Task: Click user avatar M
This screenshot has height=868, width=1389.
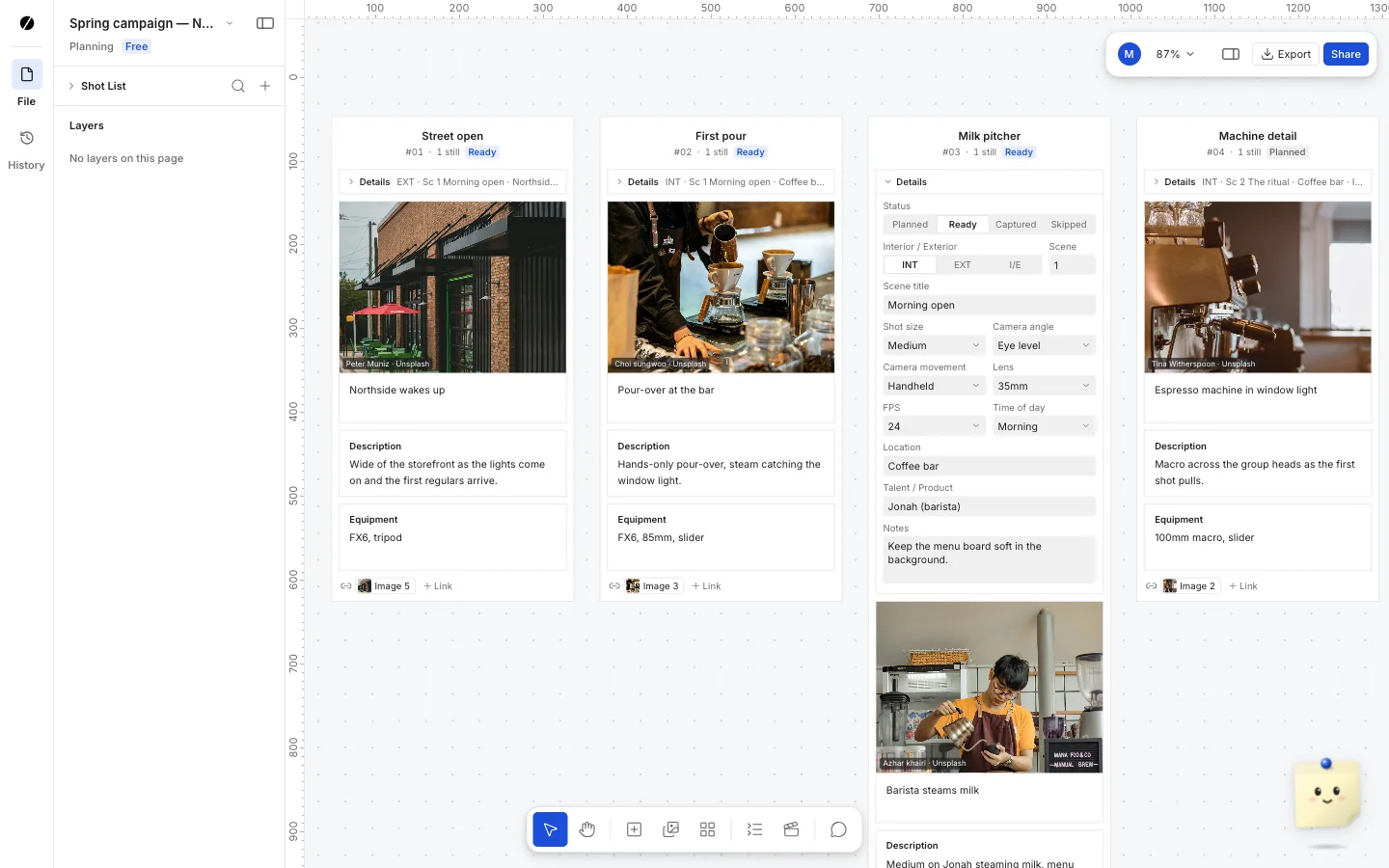Action: click(1129, 54)
